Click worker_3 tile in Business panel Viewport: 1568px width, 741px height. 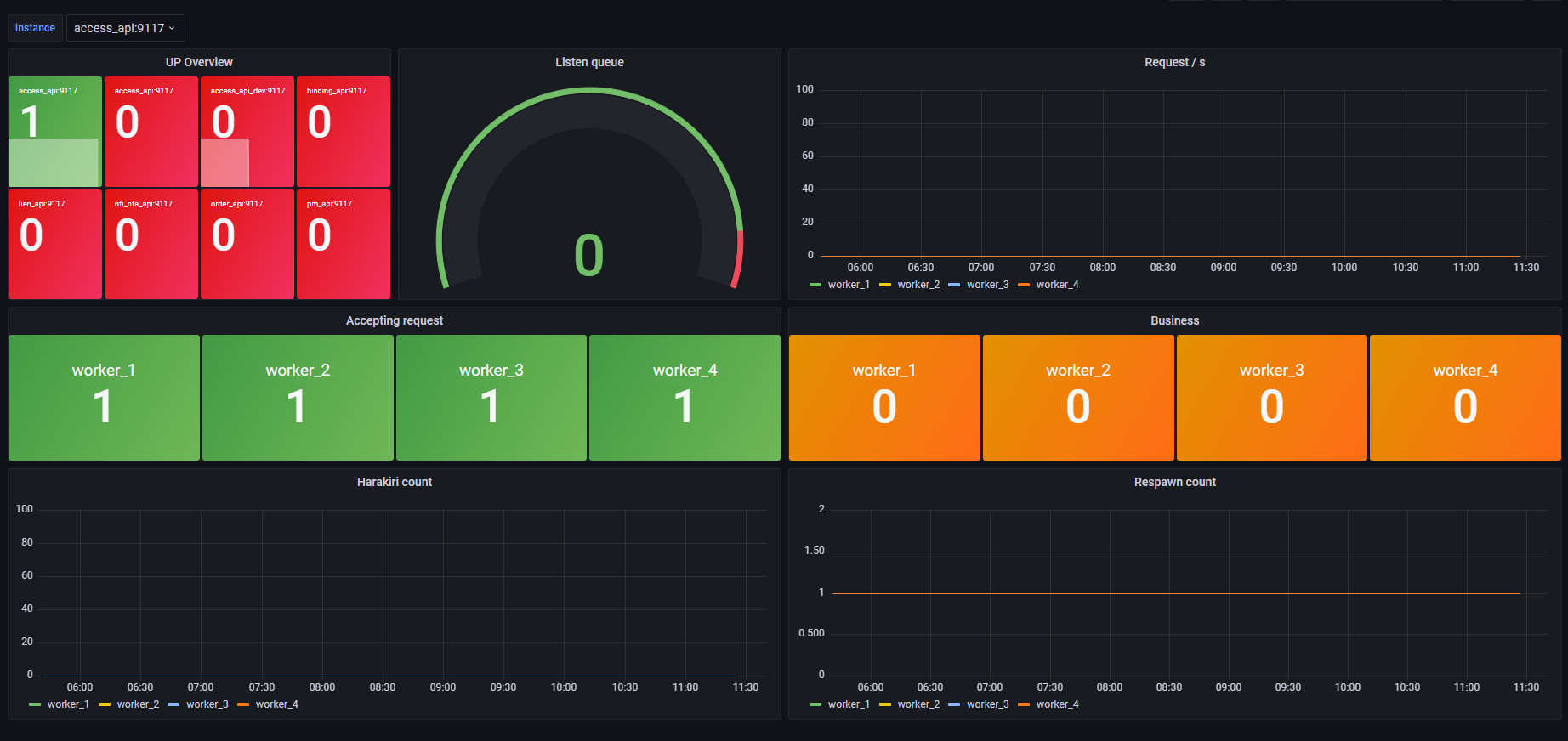click(1272, 398)
